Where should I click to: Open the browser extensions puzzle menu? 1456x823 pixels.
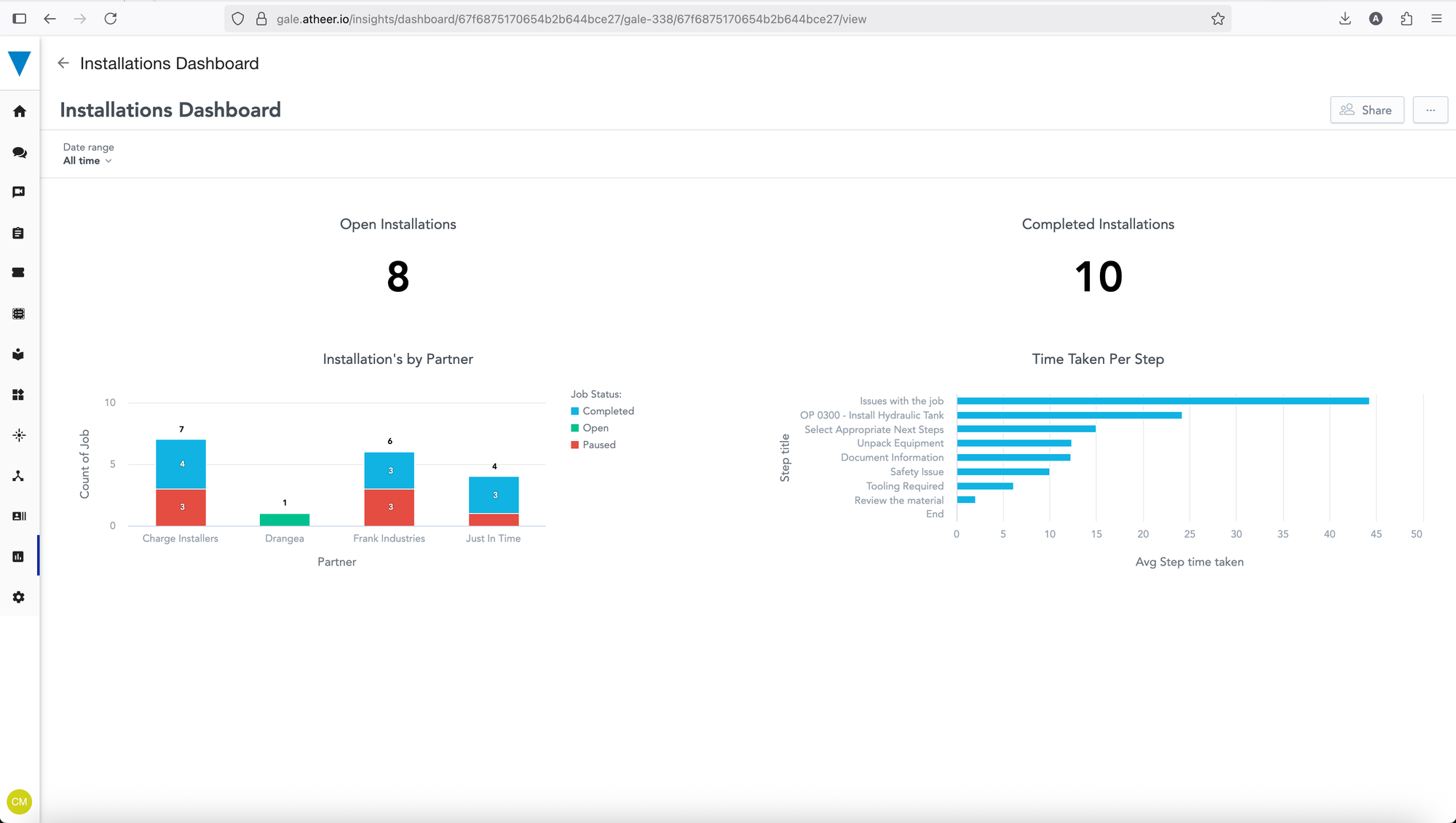pos(1406,19)
